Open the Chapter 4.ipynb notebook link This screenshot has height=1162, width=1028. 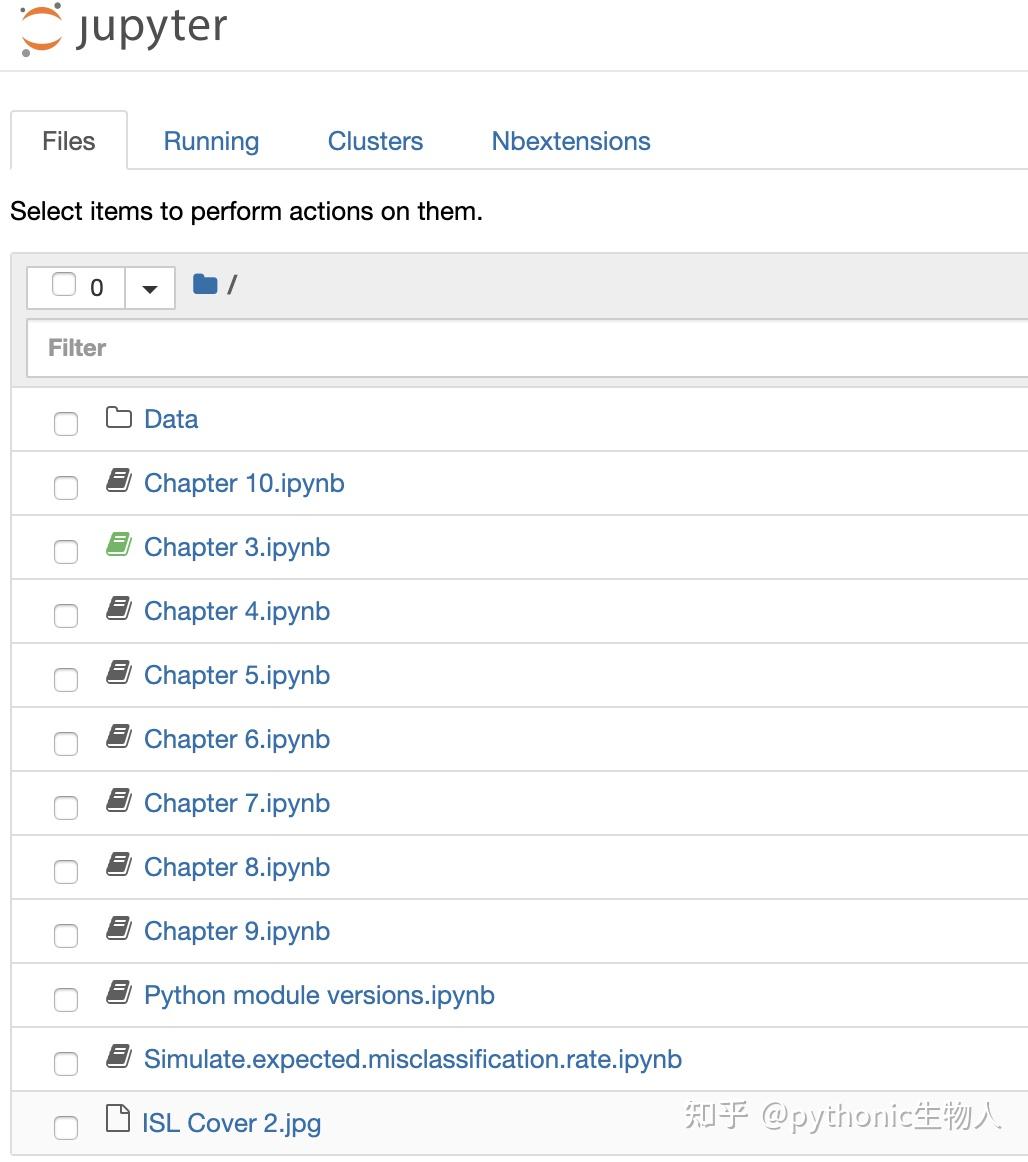237,611
